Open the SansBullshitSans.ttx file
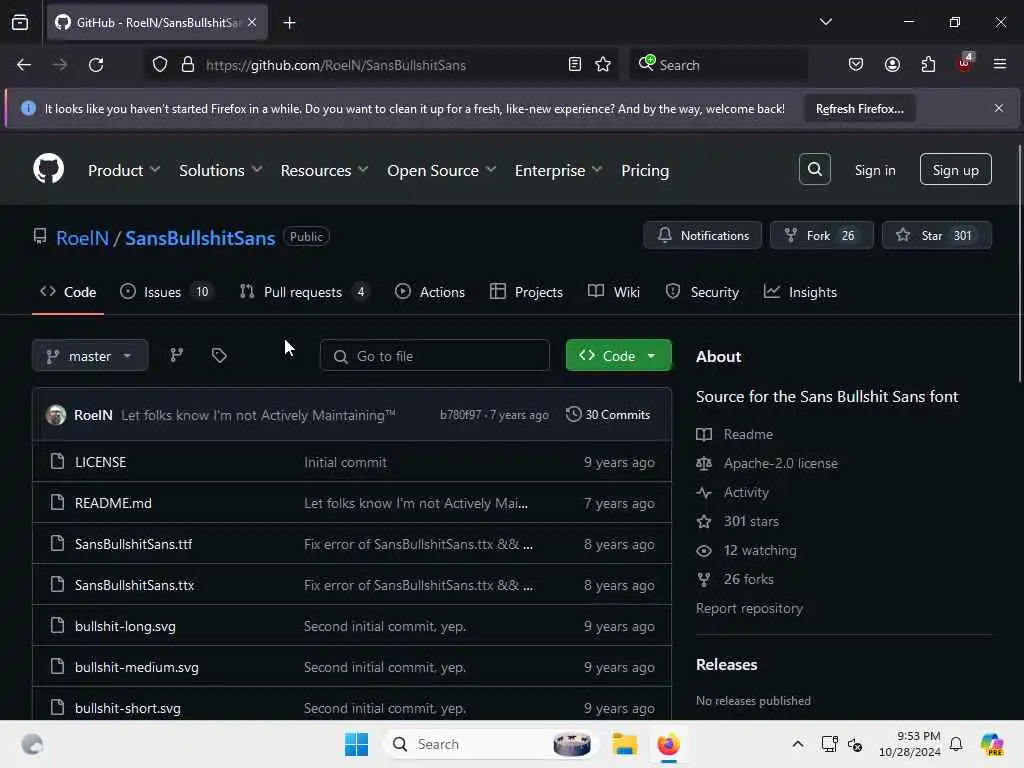This screenshot has width=1024, height=768. click(135, 586)
